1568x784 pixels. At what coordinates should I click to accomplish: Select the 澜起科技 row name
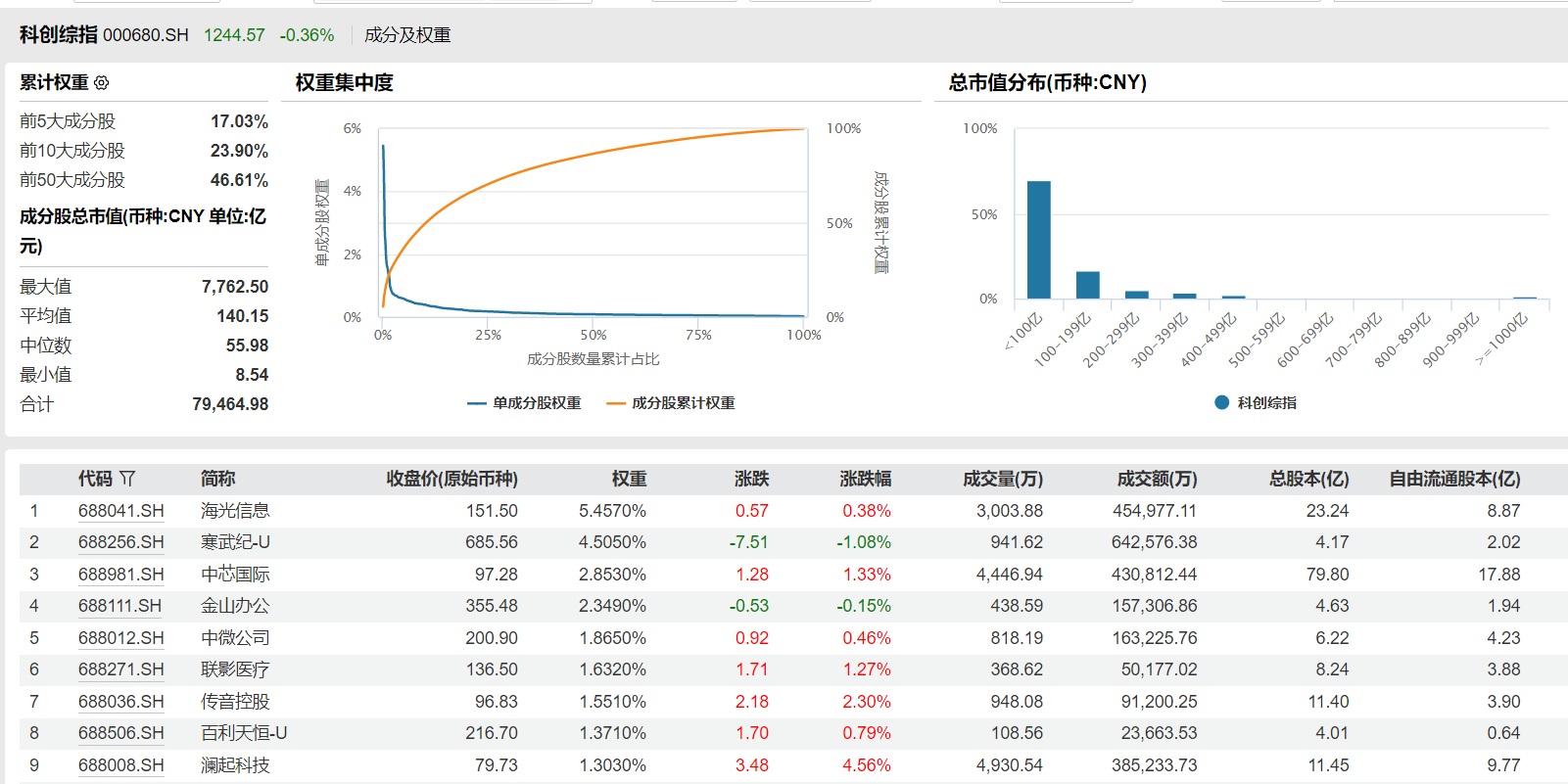click(x=235, y=765)
